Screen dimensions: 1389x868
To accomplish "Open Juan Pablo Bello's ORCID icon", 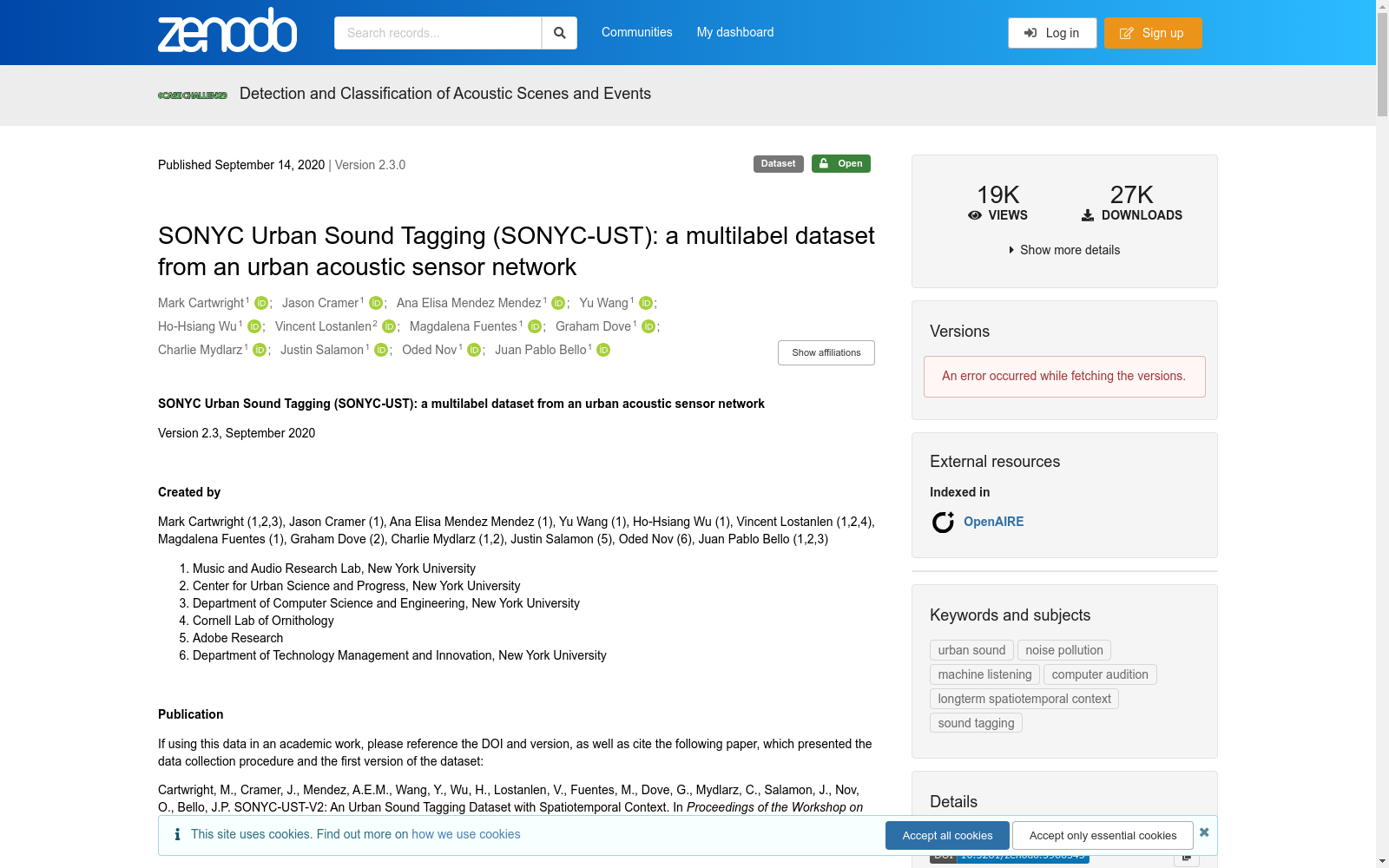I will pos(603,350).
